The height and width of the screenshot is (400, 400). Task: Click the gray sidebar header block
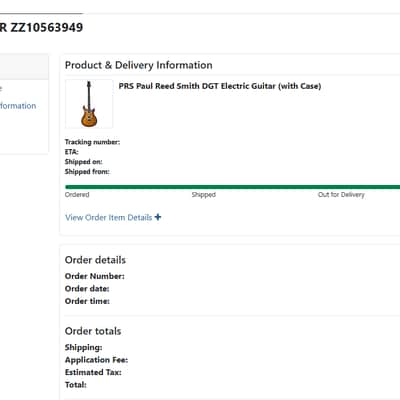[24, 67]
